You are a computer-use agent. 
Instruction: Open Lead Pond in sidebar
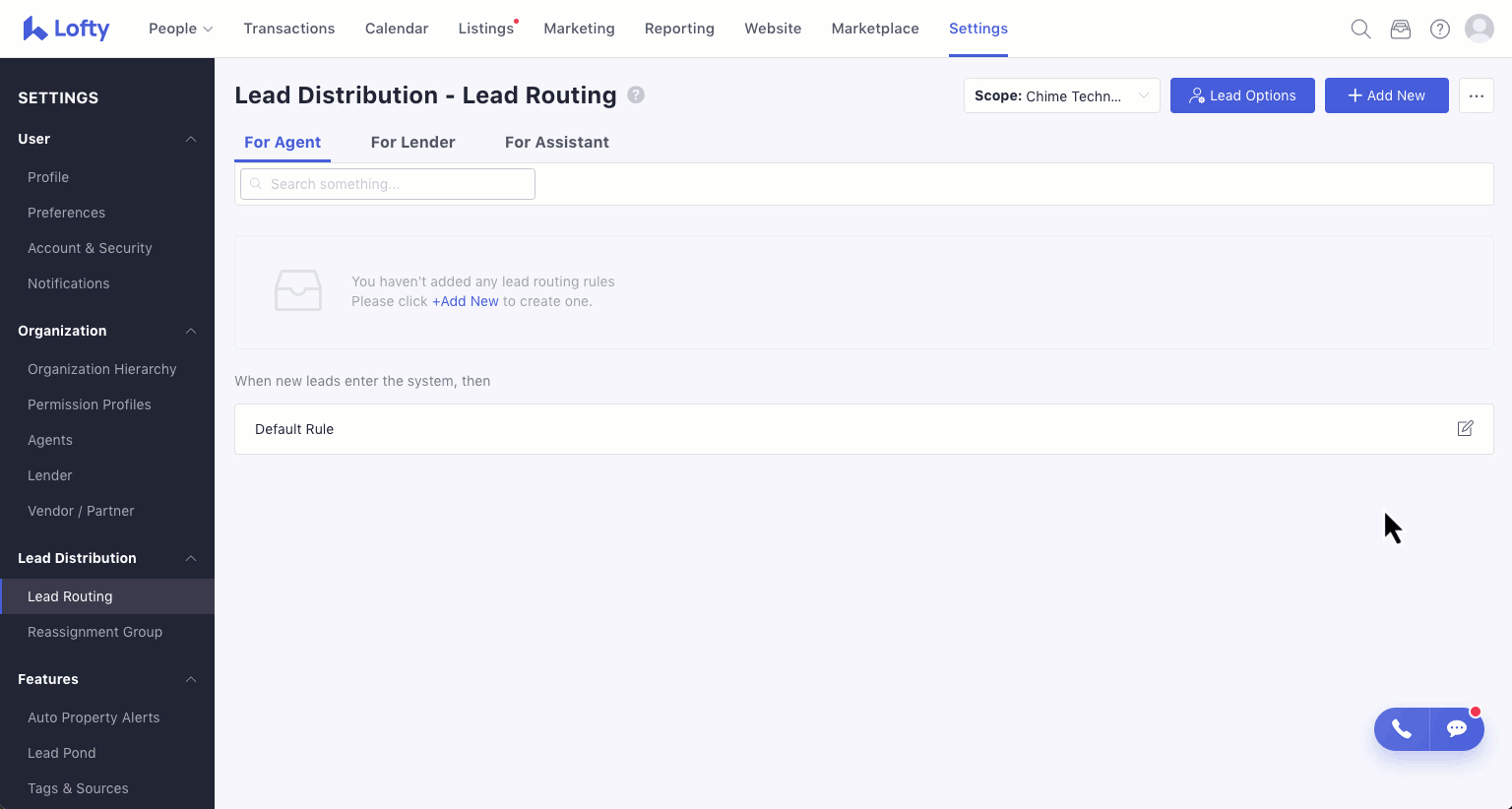61,753
